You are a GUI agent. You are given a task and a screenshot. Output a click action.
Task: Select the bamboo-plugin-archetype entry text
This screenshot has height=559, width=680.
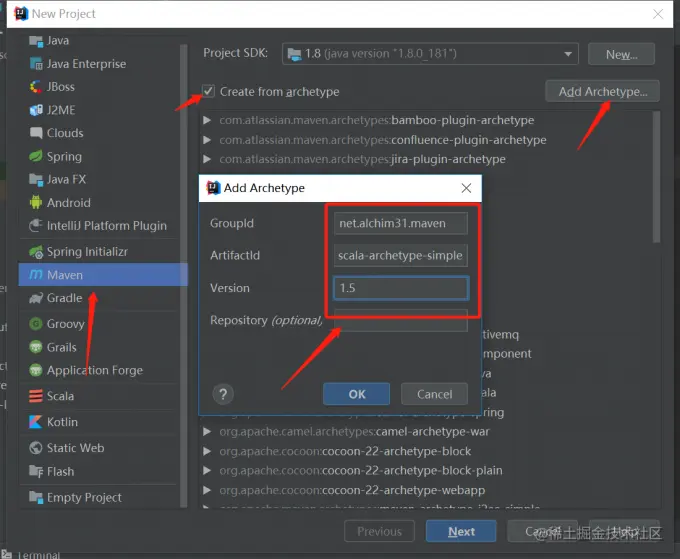376,120
